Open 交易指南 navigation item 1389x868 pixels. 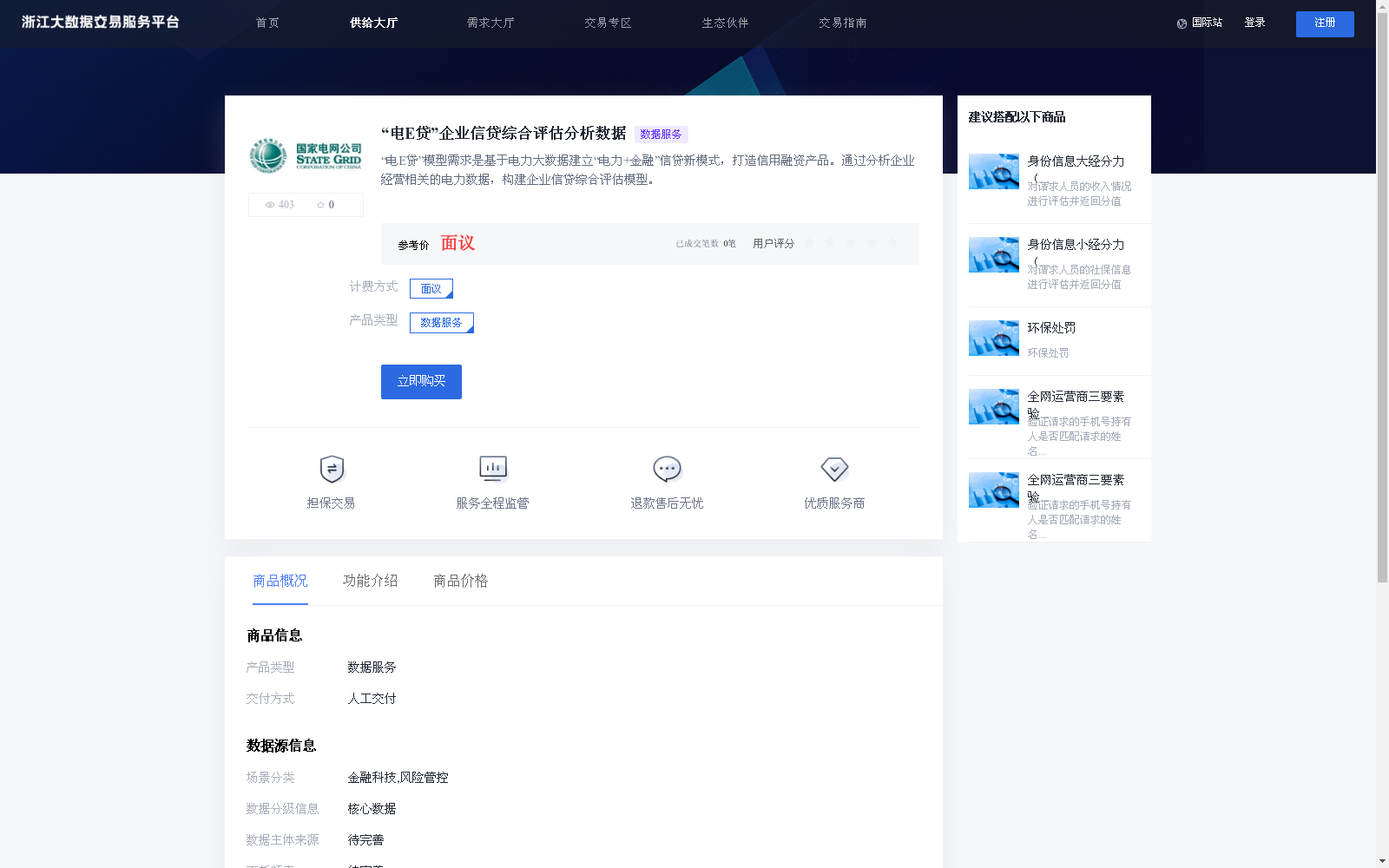click(842, 23)
